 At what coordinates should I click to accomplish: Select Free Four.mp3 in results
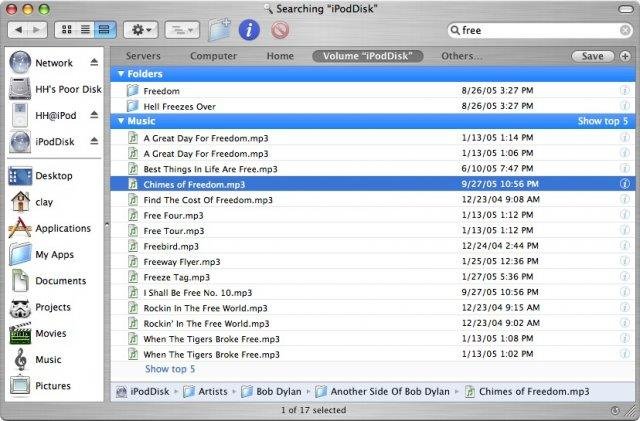tap(373, 215)
